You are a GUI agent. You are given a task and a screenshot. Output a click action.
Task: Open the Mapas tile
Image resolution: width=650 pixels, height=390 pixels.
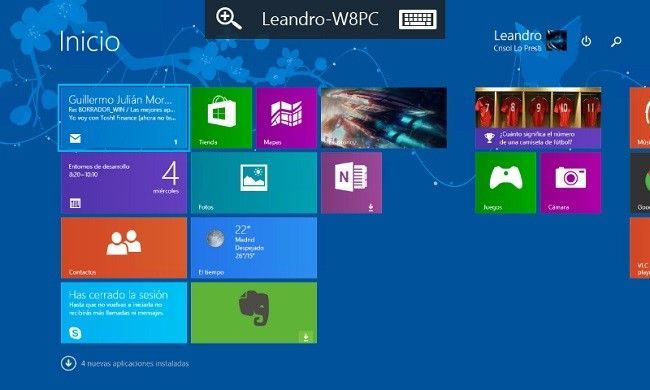click(286, 118)
